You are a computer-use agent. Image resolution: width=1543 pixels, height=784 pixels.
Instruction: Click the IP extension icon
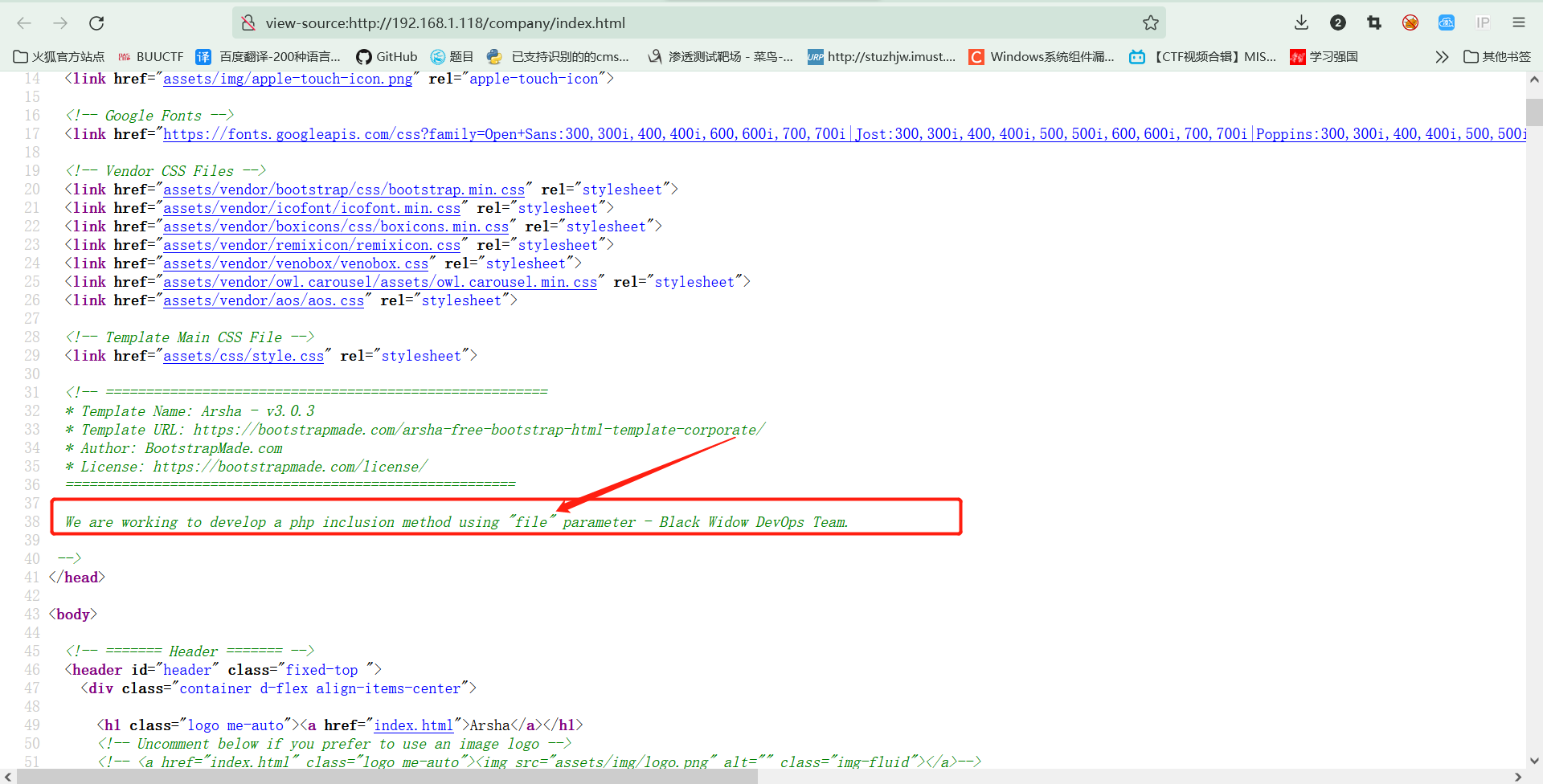pyautogui.click(x=1483, y=23)
